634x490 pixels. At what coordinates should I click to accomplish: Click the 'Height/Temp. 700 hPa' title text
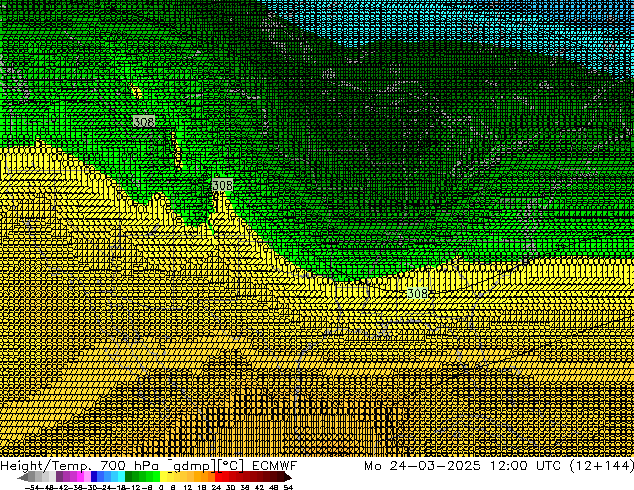[x=79, y=466]
